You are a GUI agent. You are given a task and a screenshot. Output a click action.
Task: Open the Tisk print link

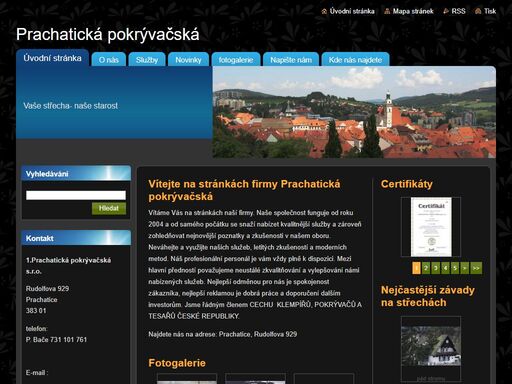click(x=490, y=11)
